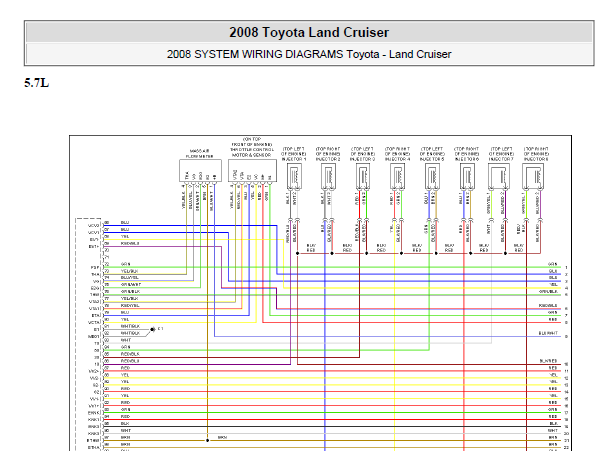Click the Injector 1 symbol

pos(294,176)
